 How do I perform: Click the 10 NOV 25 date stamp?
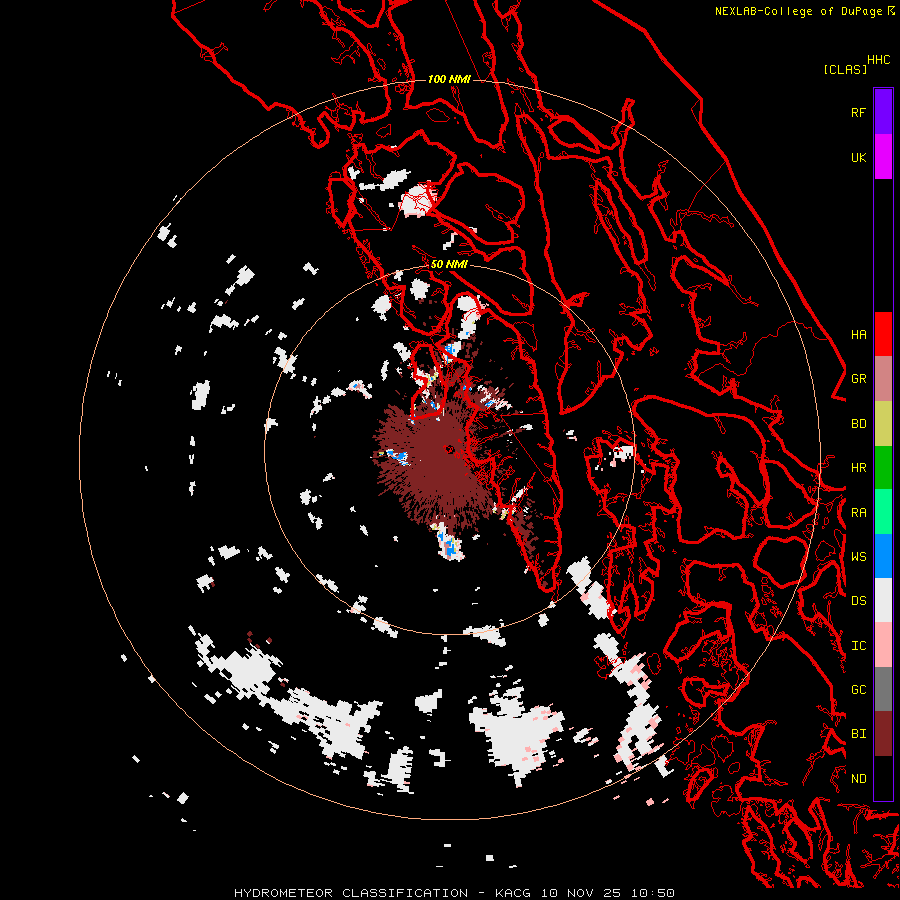tap(585, 893)
